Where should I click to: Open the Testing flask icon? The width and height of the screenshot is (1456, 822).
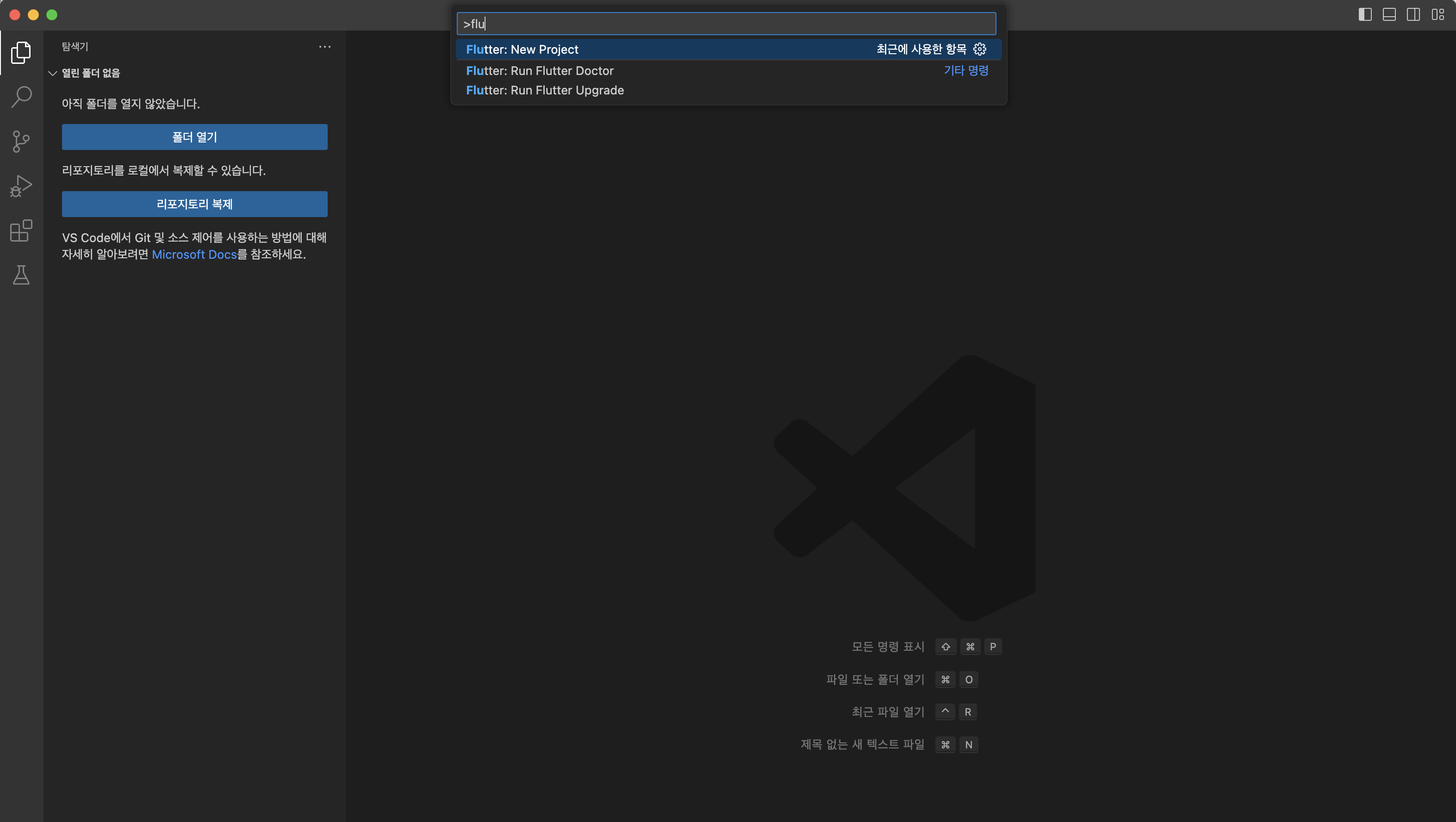tap(21, 275)
